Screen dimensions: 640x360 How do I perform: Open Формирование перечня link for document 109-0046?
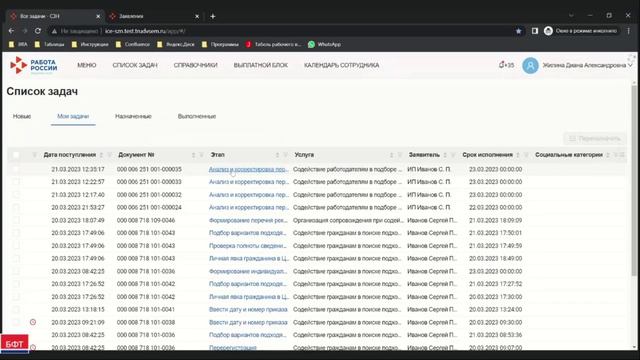(x=248, y=220)
